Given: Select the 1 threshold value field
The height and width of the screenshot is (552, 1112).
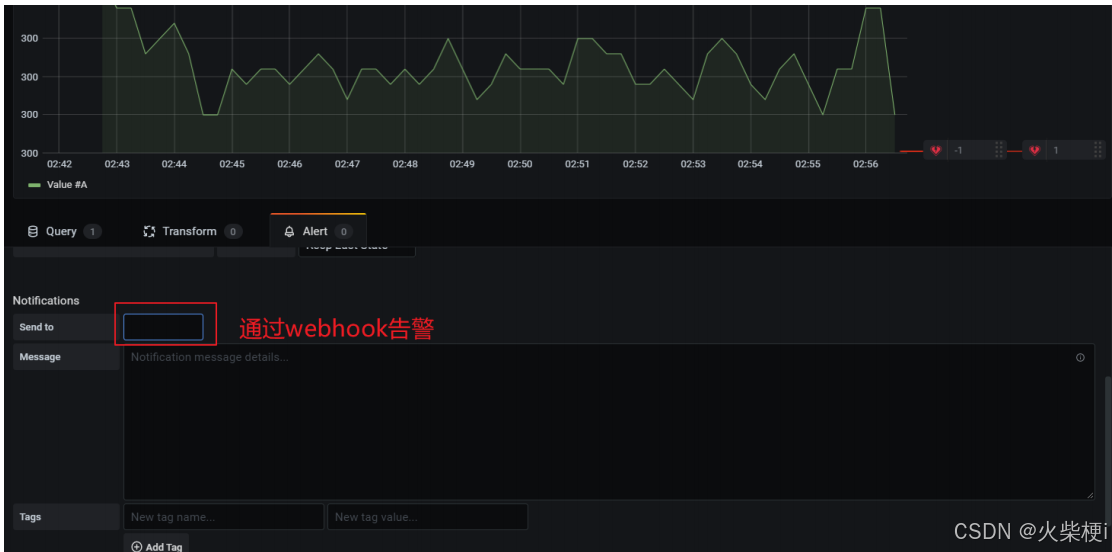Looking at the screenshot, I should coord(1069,150).
